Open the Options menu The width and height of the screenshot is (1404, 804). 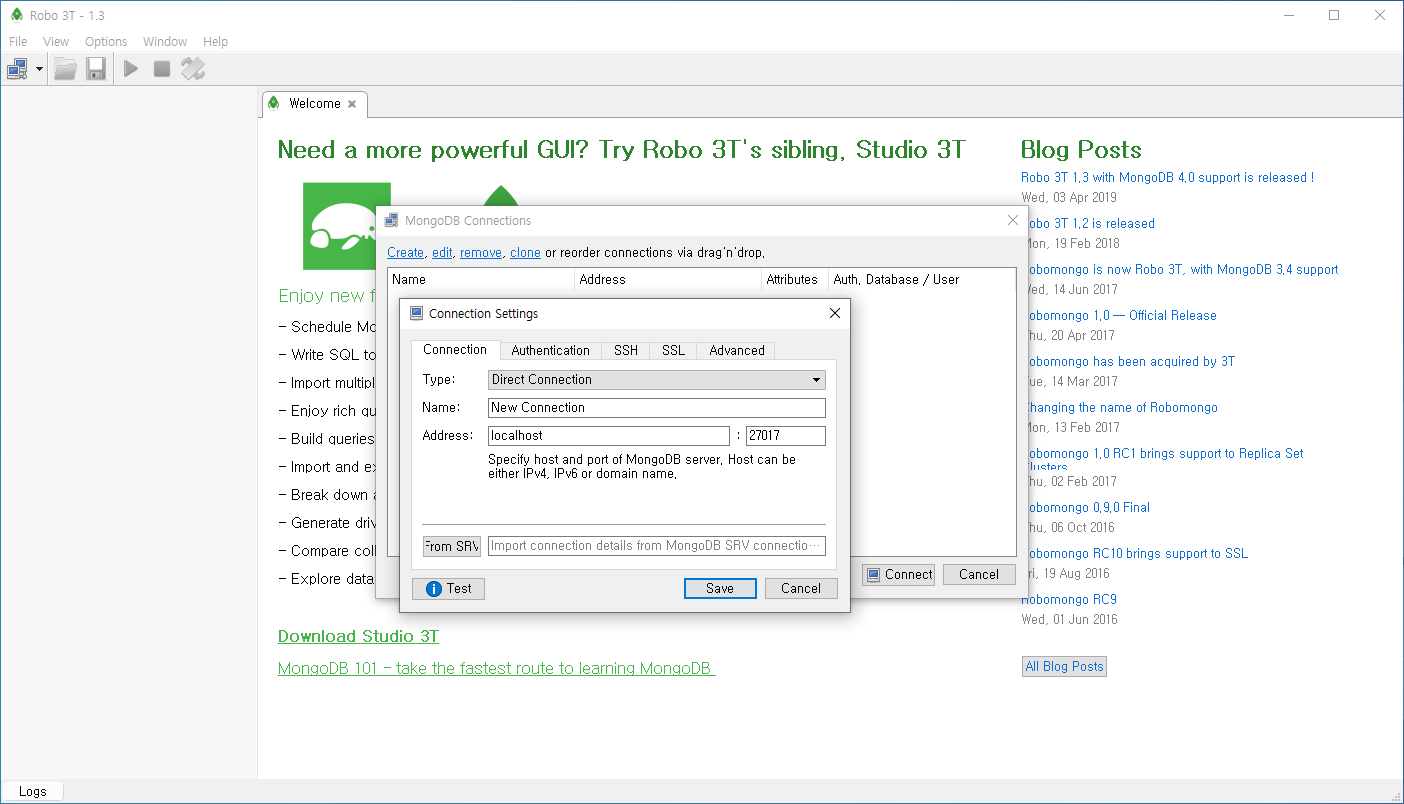106,41
